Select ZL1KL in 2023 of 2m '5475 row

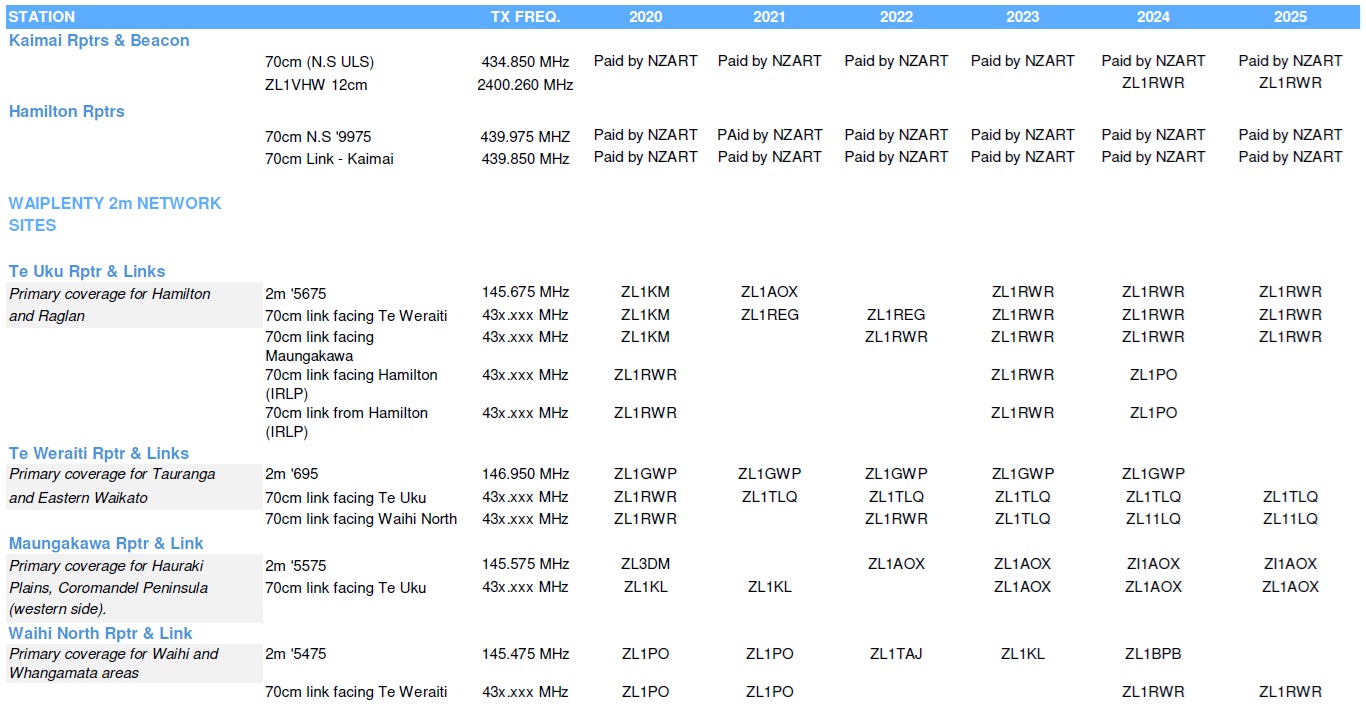(1022, 654)
